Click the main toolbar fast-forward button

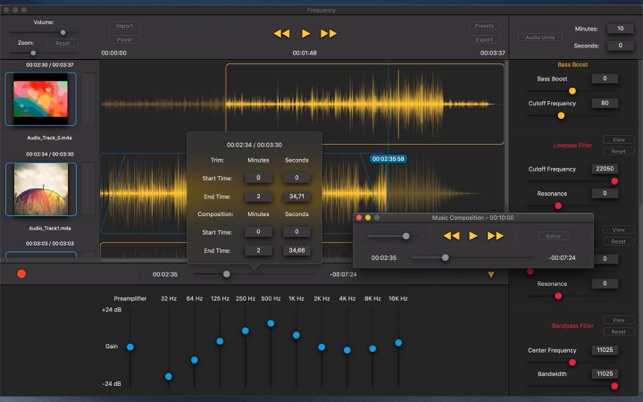(x=329, y=33)
